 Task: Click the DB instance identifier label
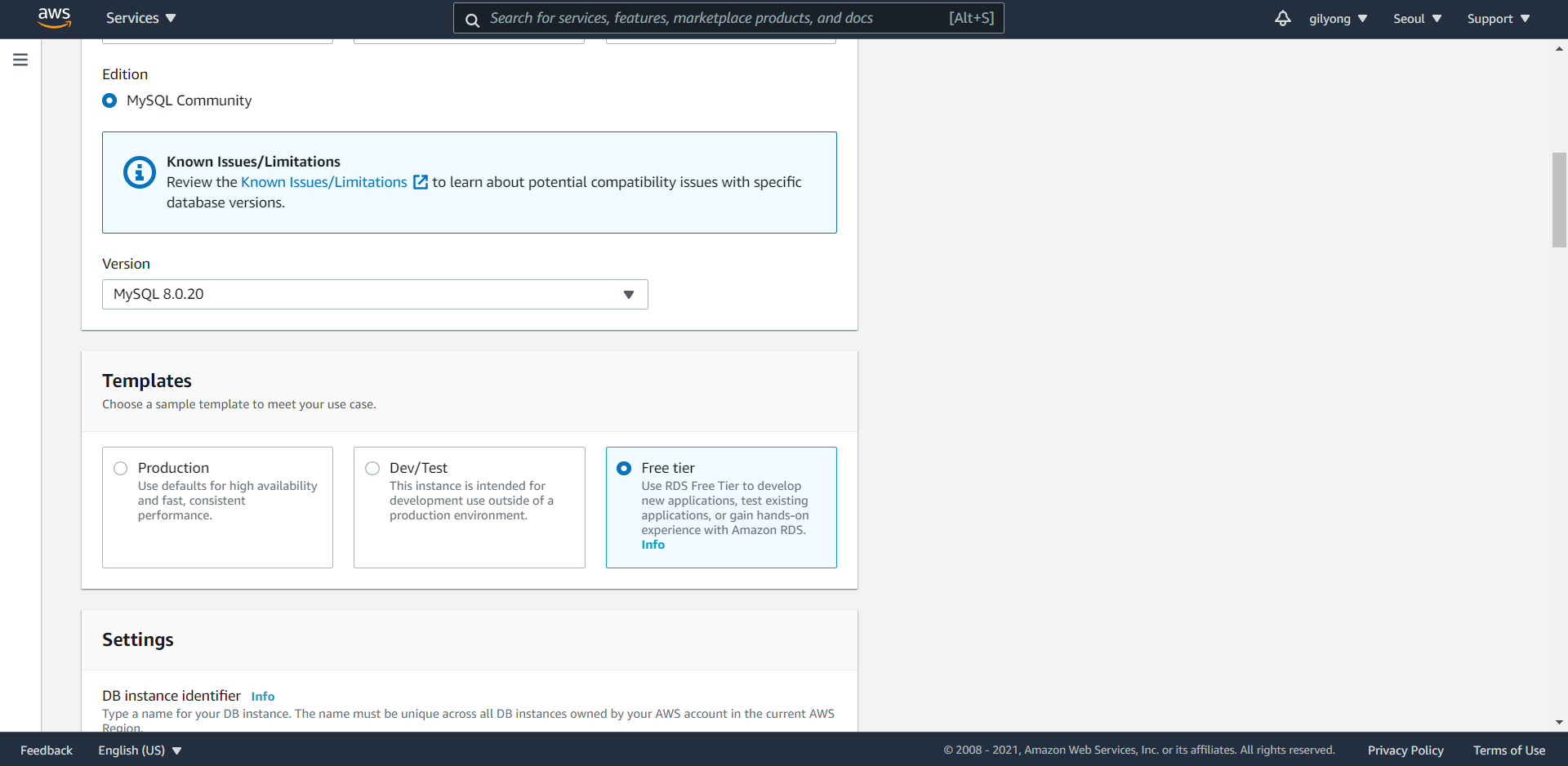click(171, 696)
